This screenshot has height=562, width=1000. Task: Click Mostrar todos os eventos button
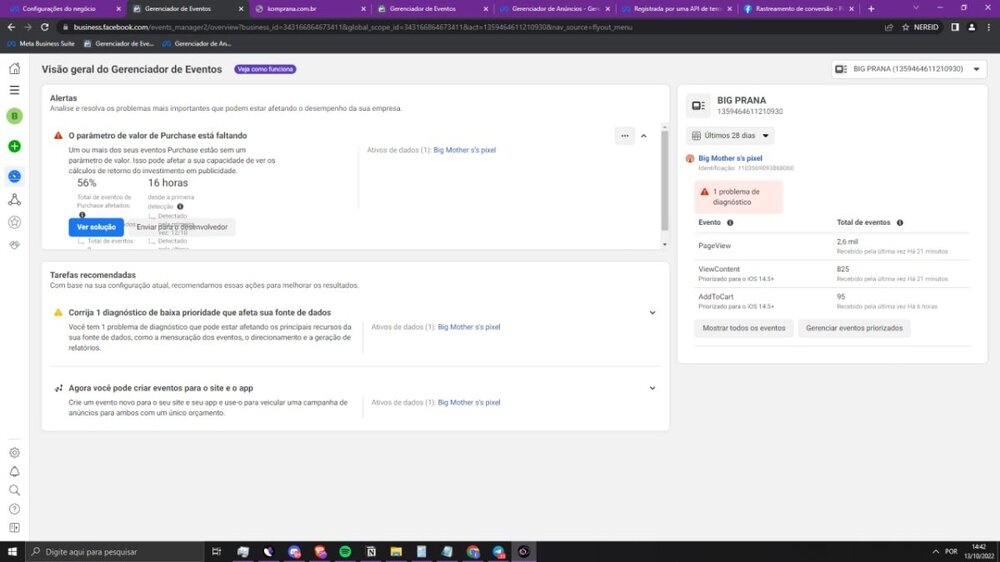click(x=744, y=328)
